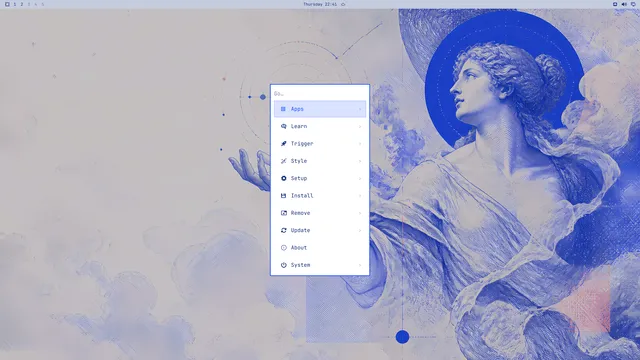
Task: Click the volume speaker icon in top bar
Action: (624, 4)
